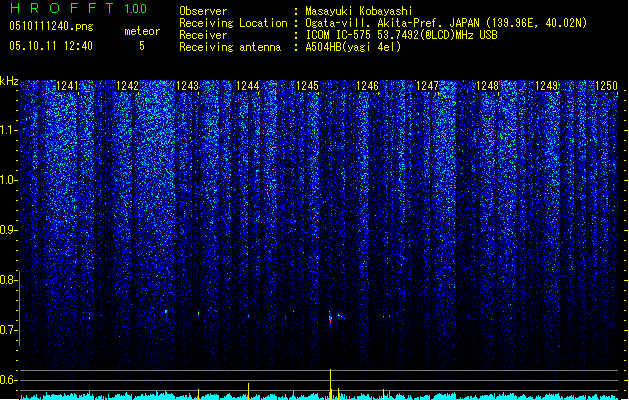Click the date stamp 05.10.11 12:40

(51, 46)
